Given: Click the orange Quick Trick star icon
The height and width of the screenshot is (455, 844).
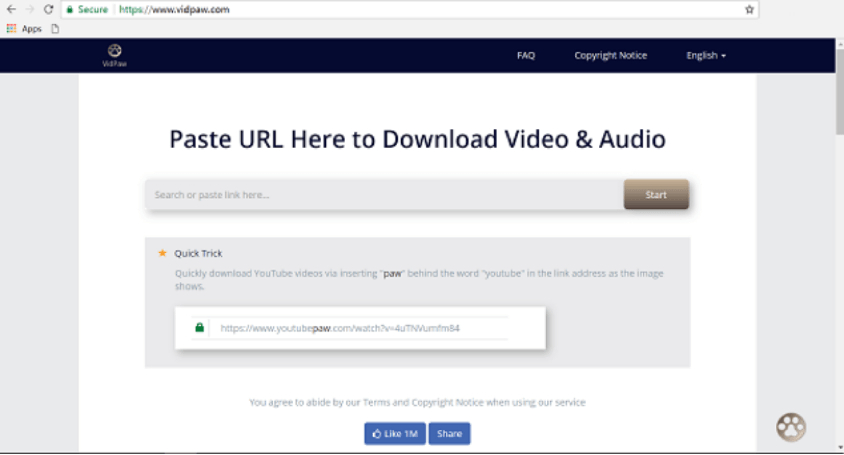Looking at the screenshot, I should pos(162,253).
